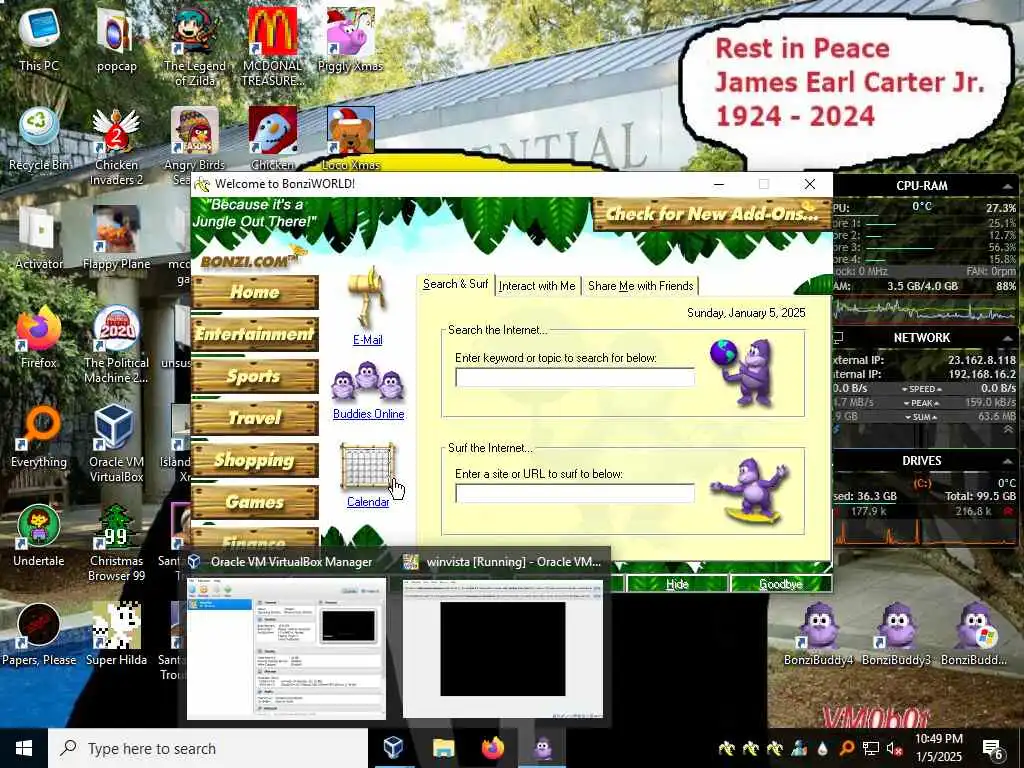The height and width of the screenshot is (768, 1024).
Task: Open the notification center icon
Action: point(993,748)
